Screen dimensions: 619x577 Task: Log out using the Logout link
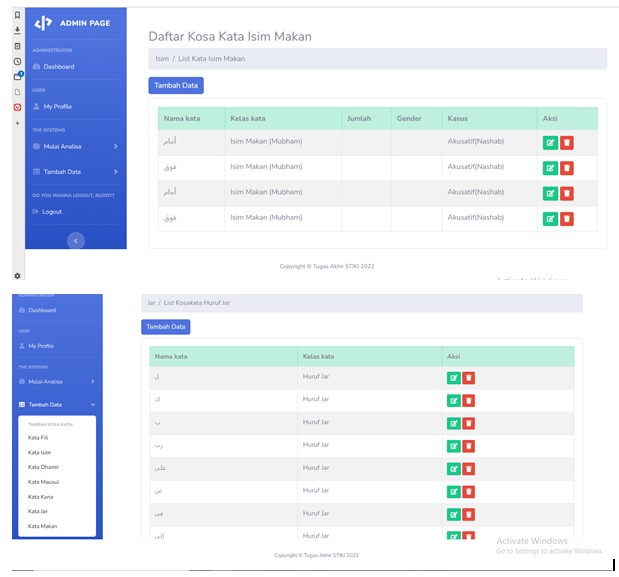(47, 212)
